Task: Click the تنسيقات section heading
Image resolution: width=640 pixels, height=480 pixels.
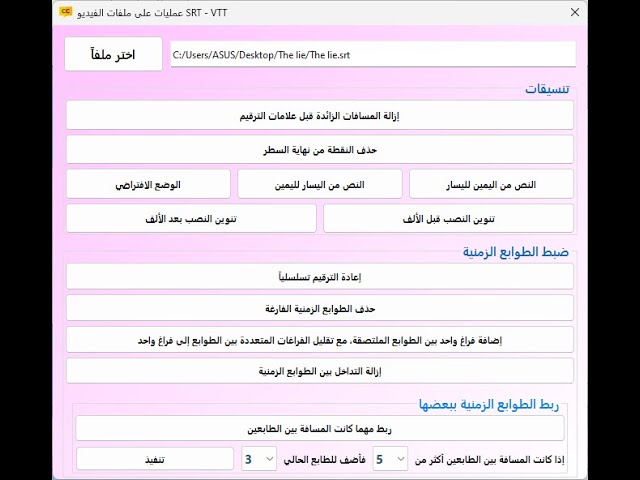Action: pos(547,89)
